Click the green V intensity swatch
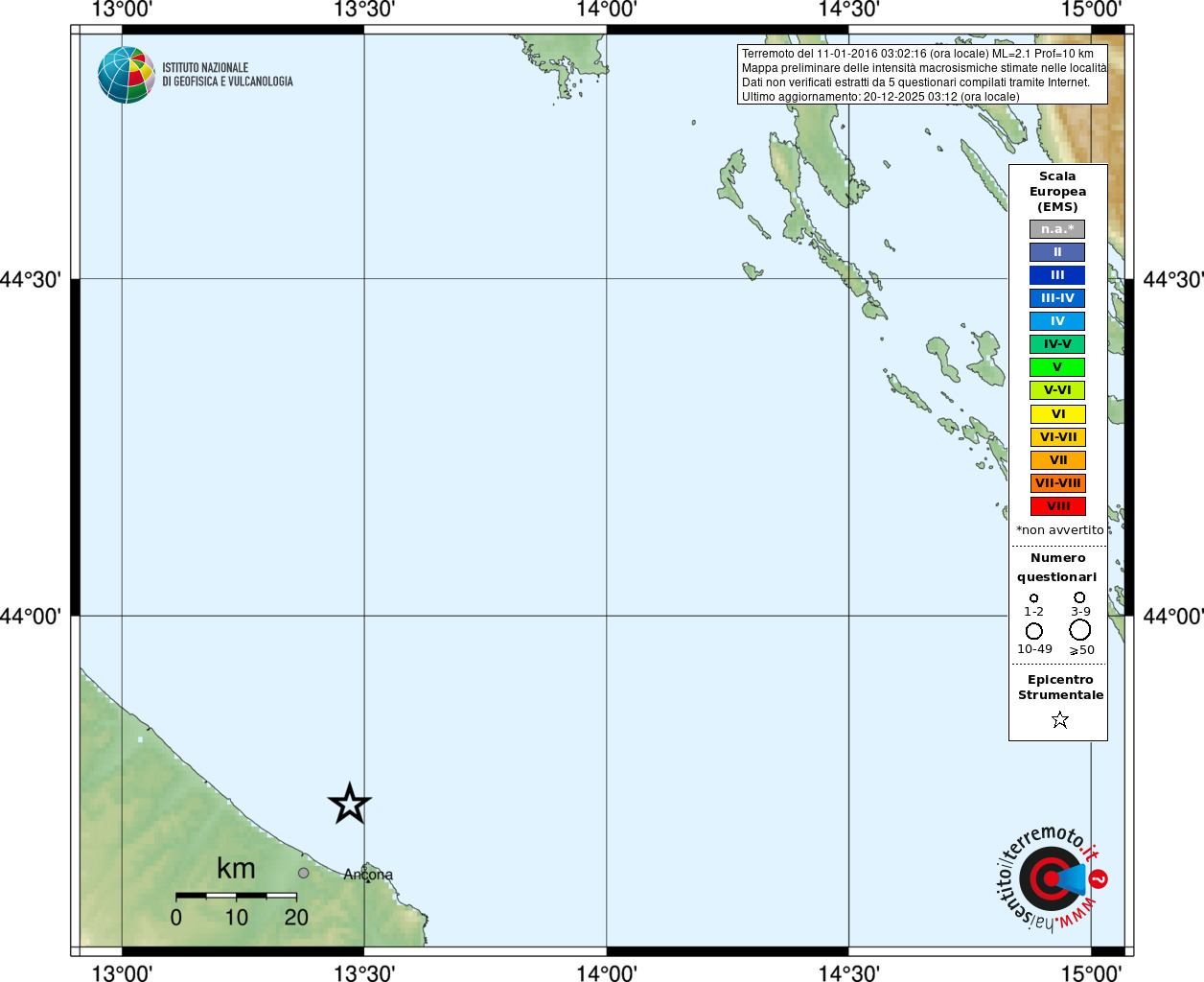Viewport: 1204px width, 982px height. (x=1057, y=367)
